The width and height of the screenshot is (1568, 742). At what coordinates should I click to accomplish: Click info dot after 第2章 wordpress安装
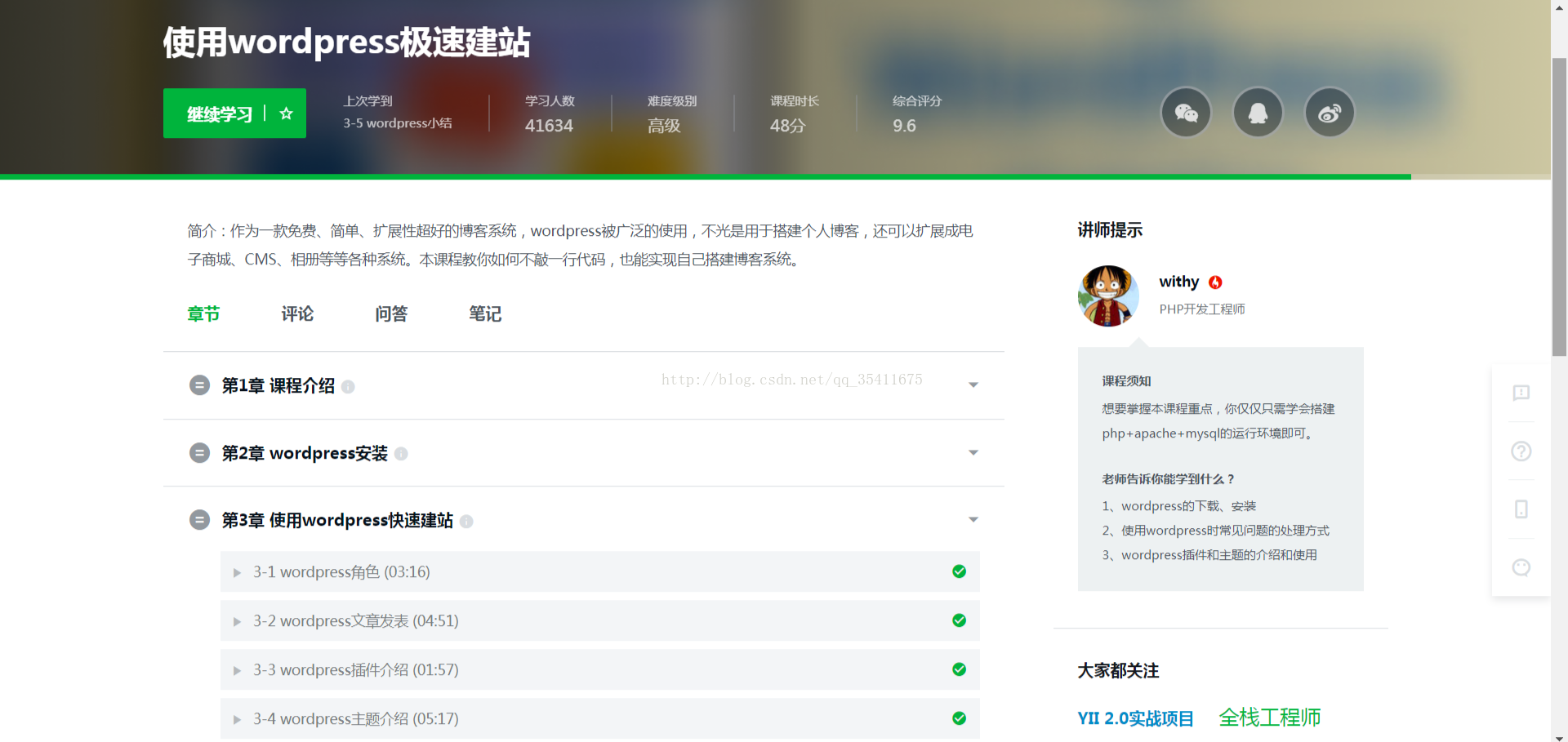401,454
